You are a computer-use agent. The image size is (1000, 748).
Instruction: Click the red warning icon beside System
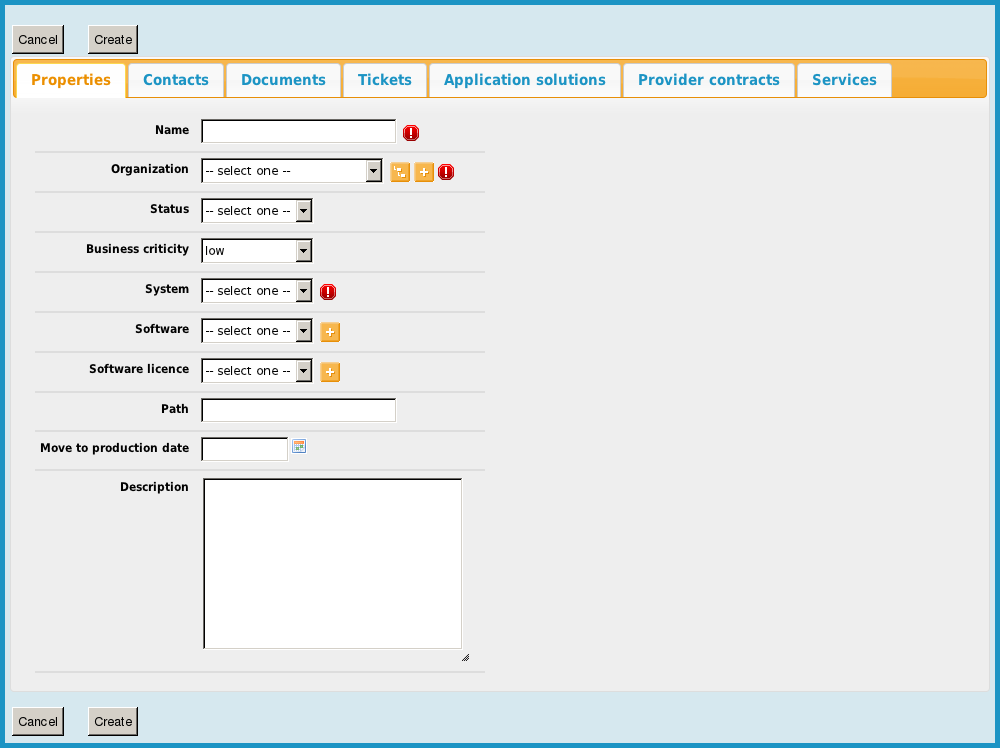pyautogui.click(x=328, y=292)
